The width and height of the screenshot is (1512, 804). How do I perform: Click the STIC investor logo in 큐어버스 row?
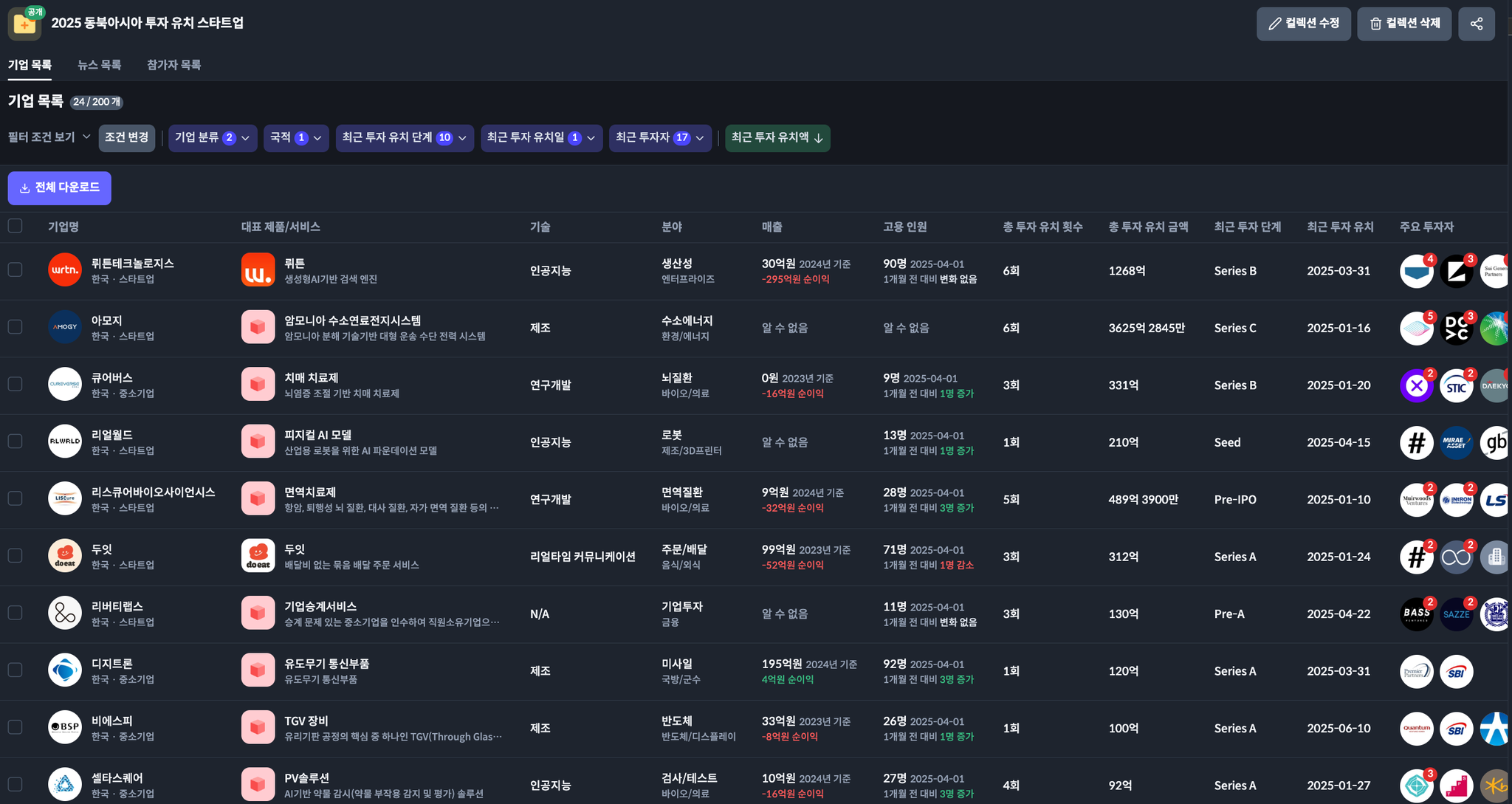1456,385
